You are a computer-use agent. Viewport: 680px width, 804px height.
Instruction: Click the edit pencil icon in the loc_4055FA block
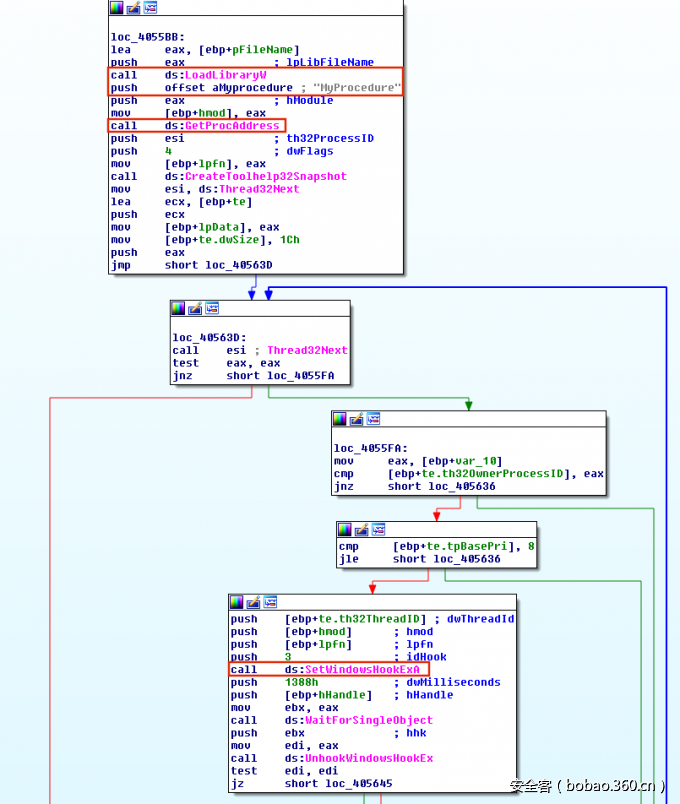point(357,419)
